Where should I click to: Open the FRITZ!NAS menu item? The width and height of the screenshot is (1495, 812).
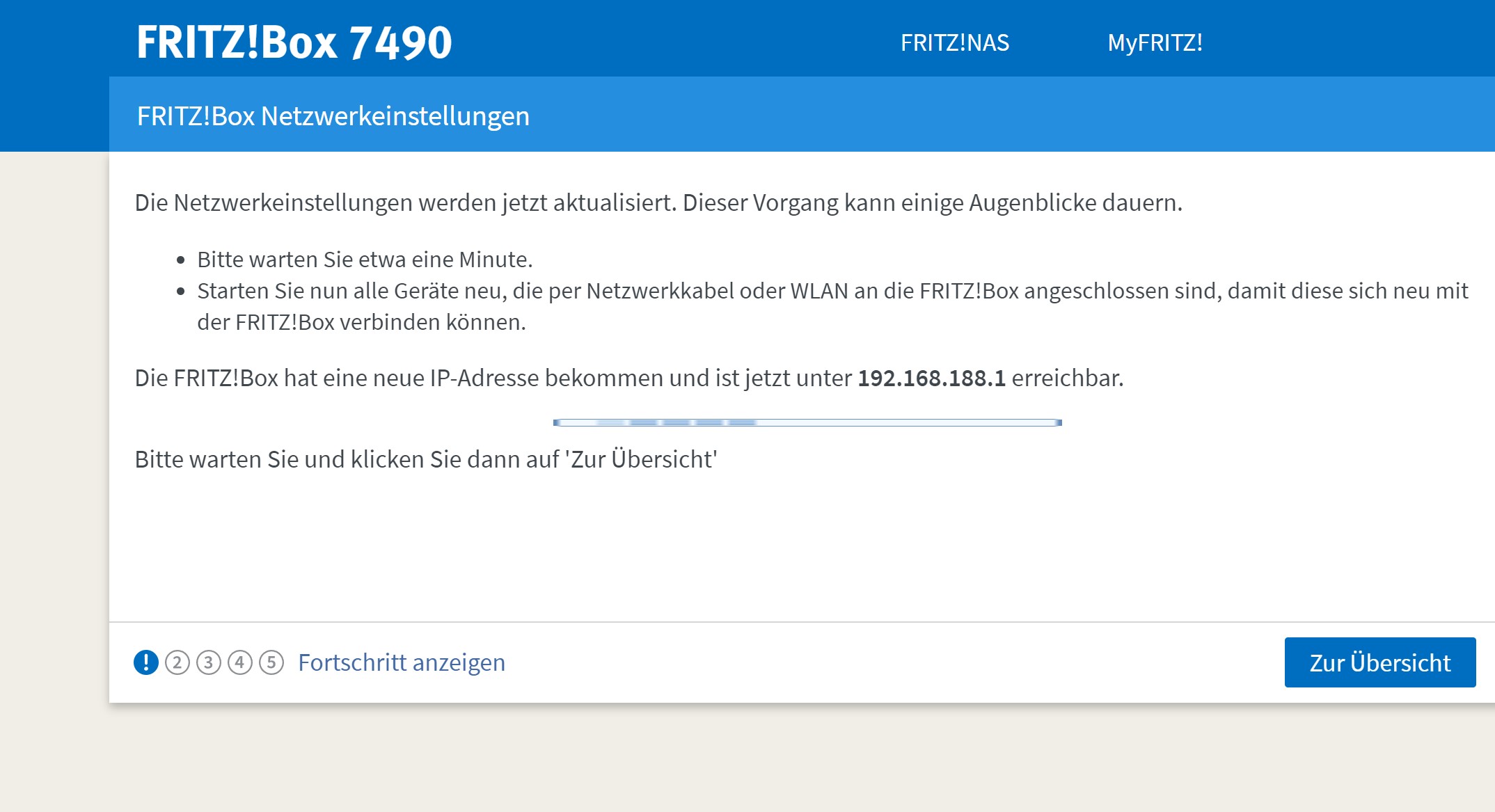coord(954,43)
